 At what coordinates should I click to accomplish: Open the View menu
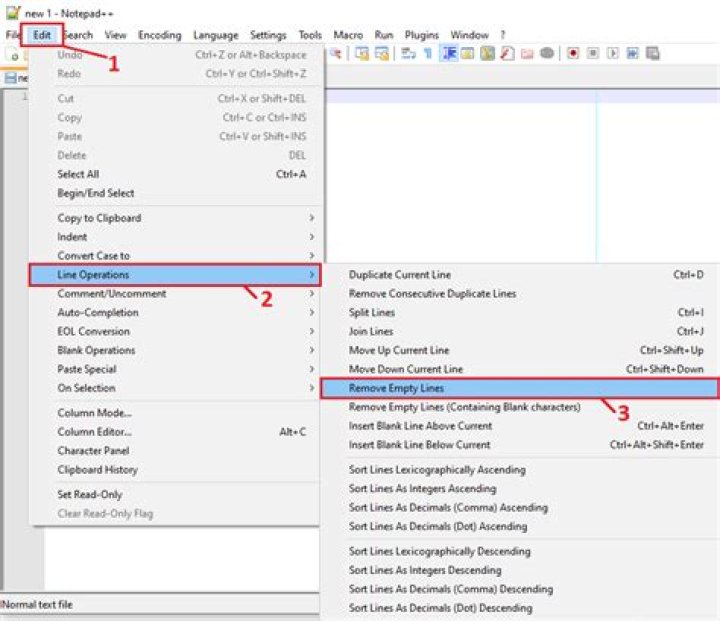pos(115,35)
